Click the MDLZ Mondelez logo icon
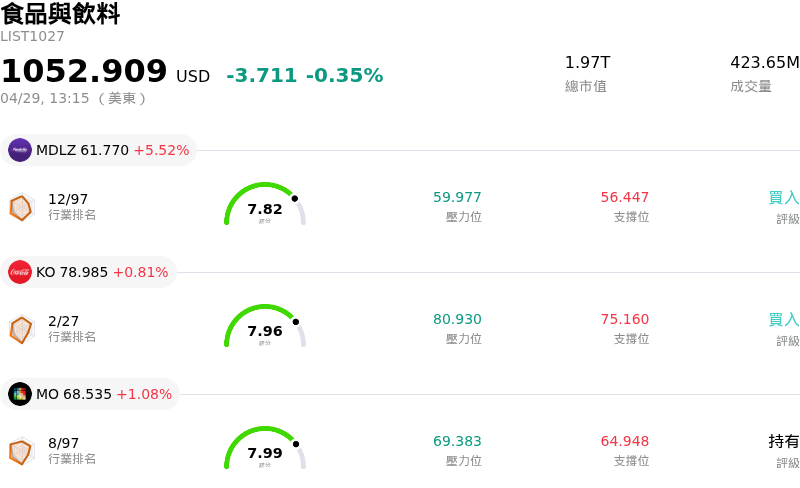The image size is (800, 488). [20, 150]
